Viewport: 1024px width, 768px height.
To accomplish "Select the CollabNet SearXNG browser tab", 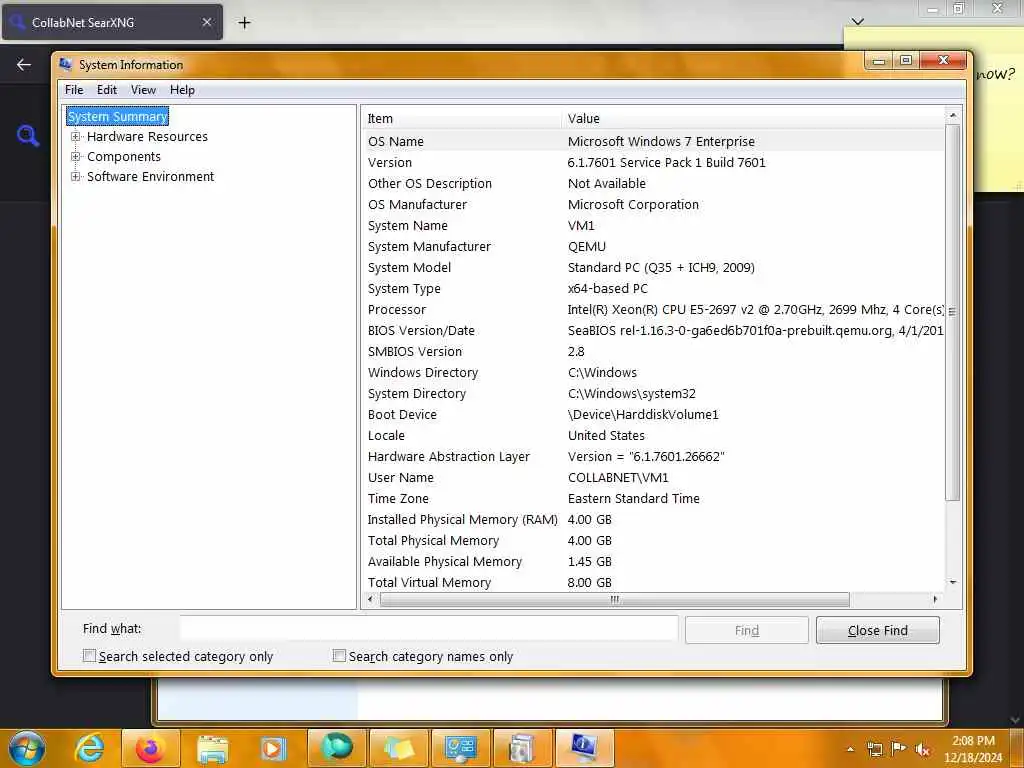I will tap(112, 22).
